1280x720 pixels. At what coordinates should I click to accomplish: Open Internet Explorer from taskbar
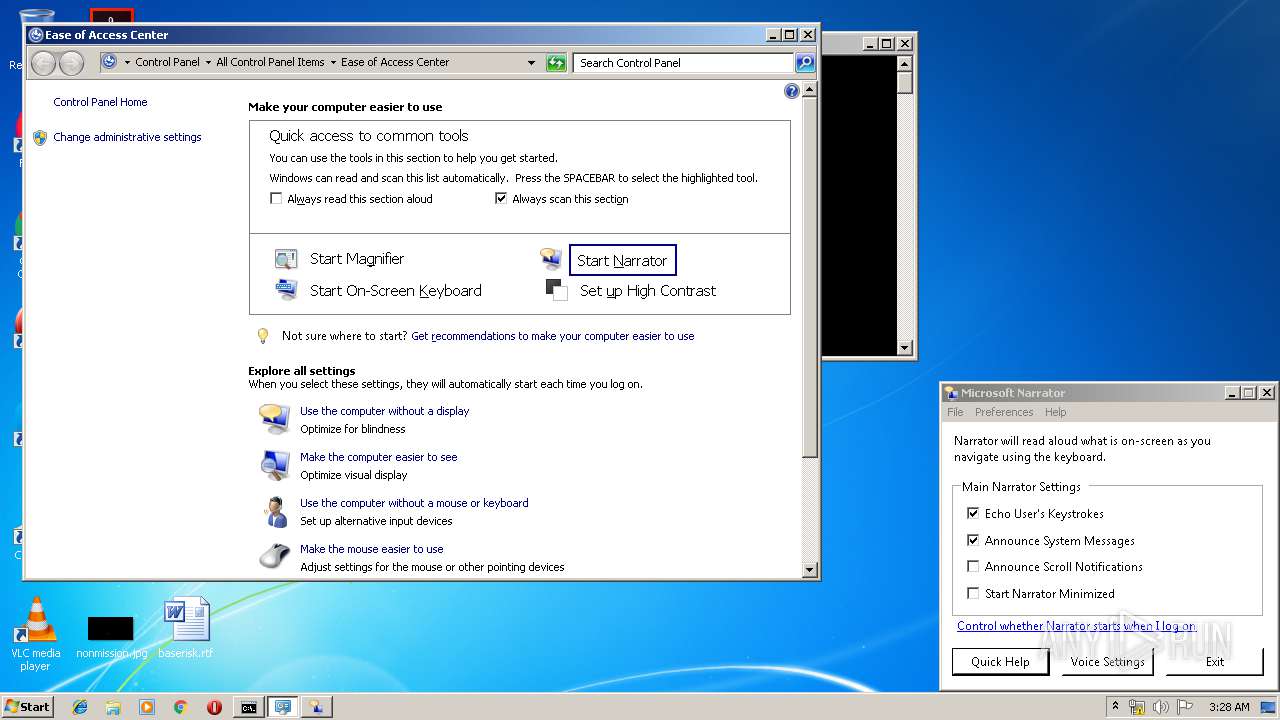pyautogui.click(x=80, y=707)
